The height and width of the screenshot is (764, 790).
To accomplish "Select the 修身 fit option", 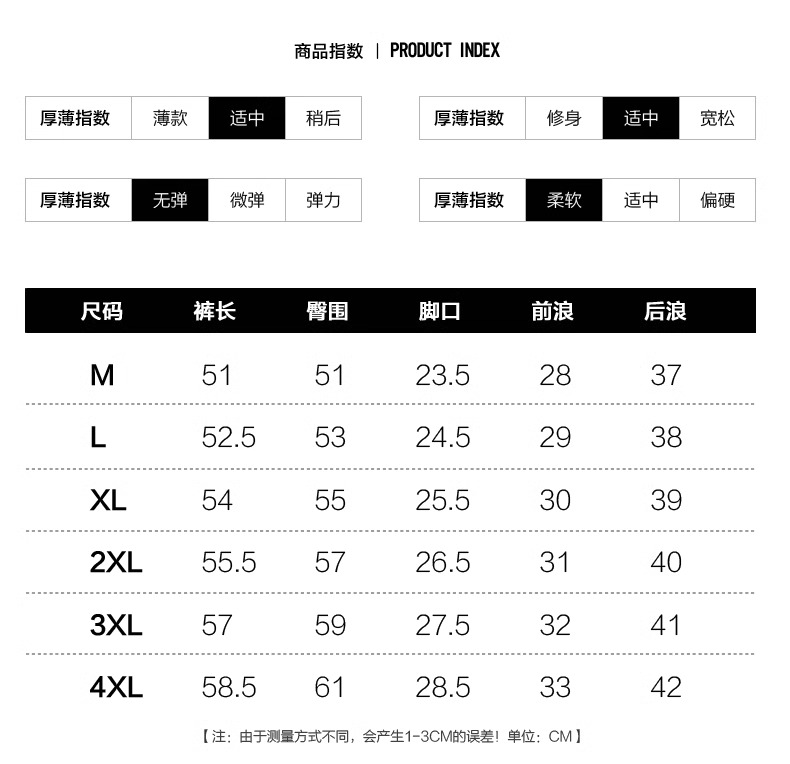I will tap(564, 118).
